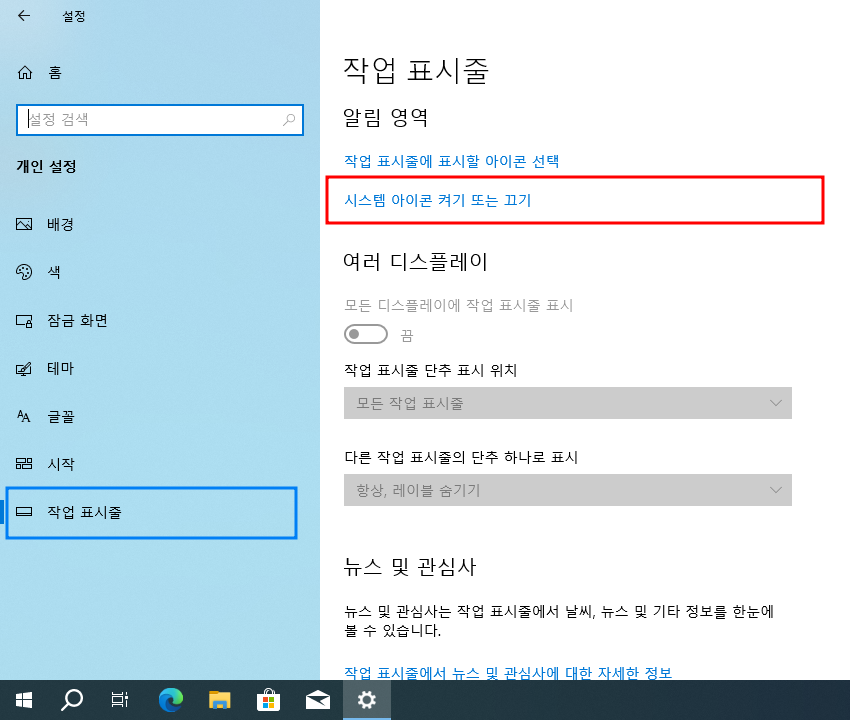Click the 알림 영역 heading
The height and width of the screenshot is (720, 850).
(x=385, y=117)
